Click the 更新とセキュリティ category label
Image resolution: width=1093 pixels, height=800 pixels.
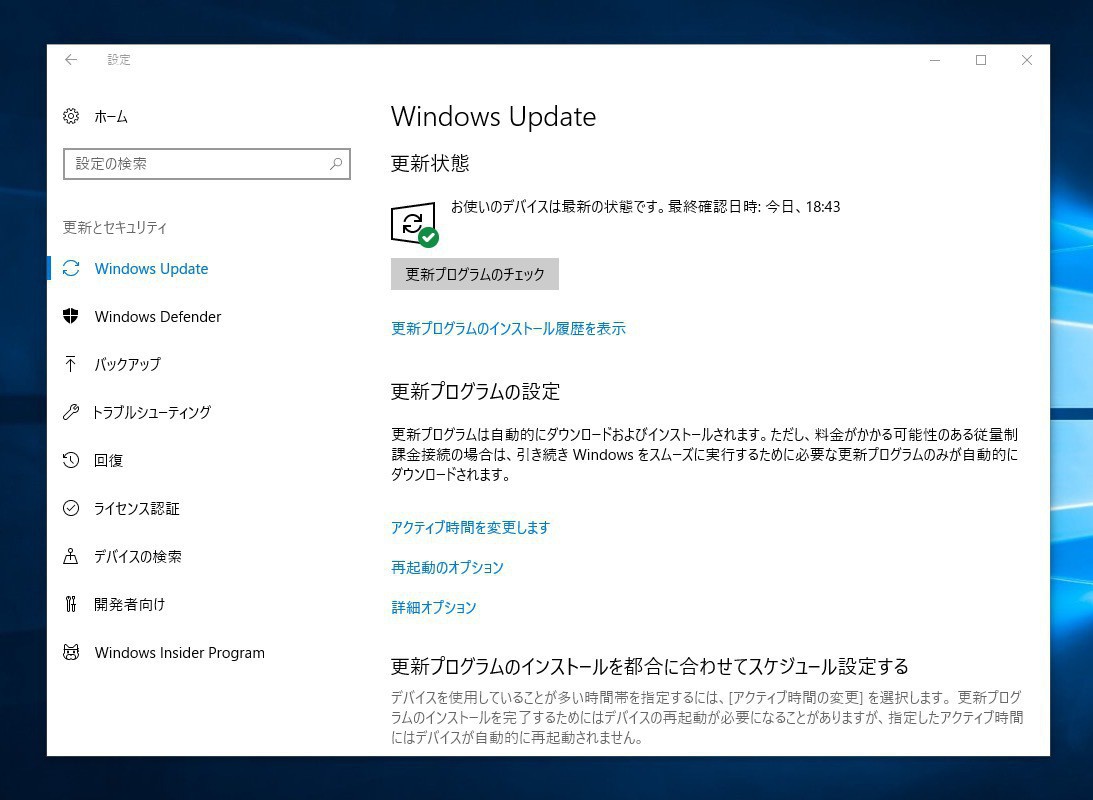tap(115, 227)
